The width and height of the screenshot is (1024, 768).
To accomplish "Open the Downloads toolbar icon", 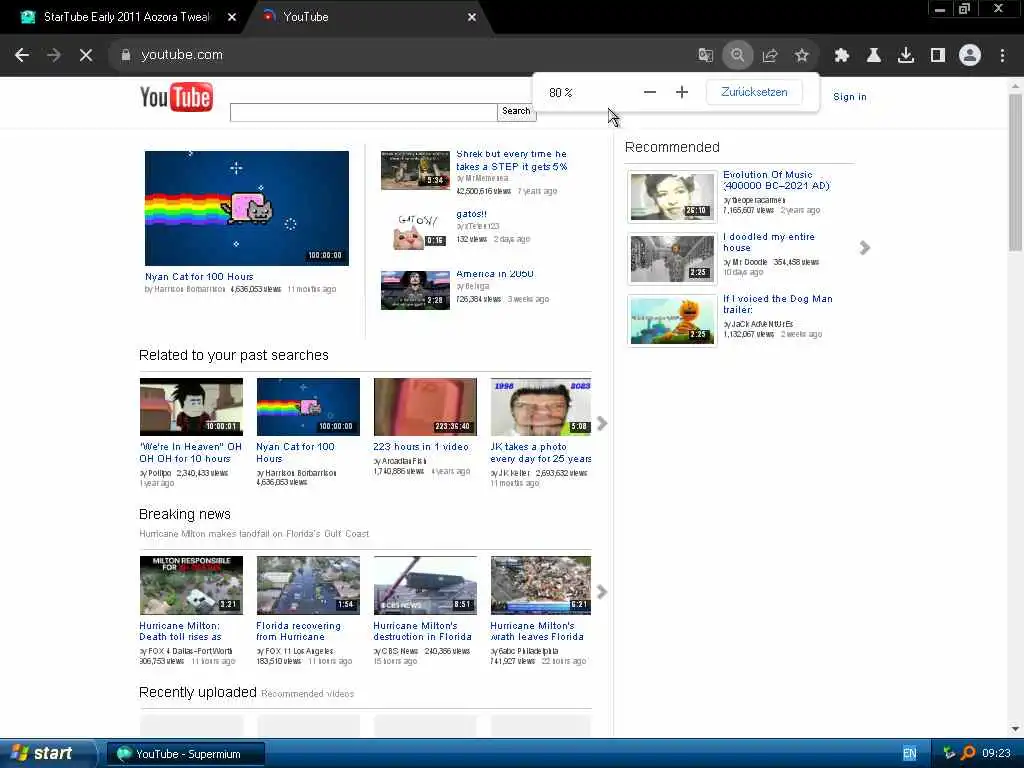I will click(x=906, y=56).
